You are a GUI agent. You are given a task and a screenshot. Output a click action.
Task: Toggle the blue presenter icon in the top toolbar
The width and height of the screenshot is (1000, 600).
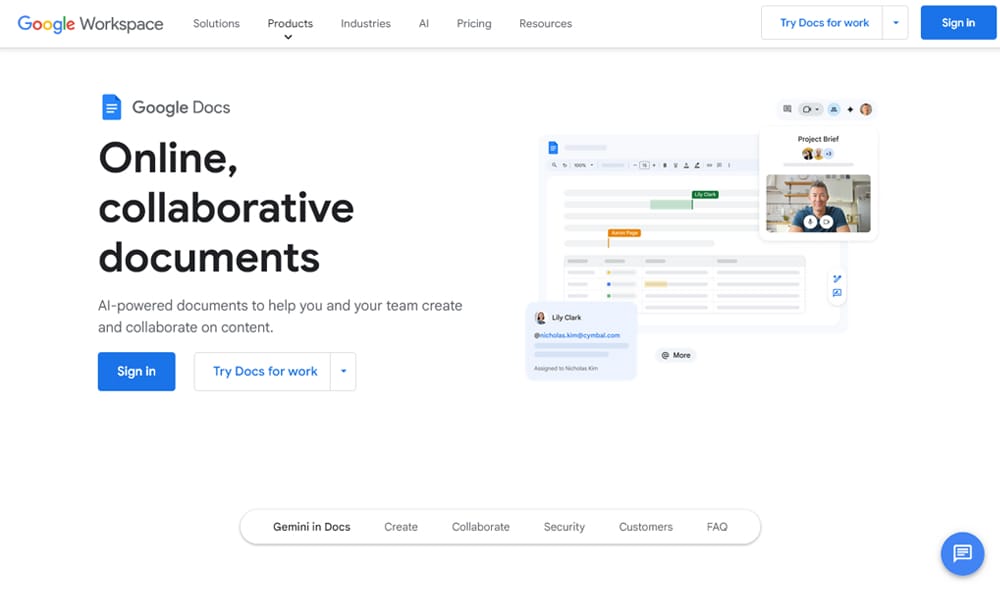(833, 109)
